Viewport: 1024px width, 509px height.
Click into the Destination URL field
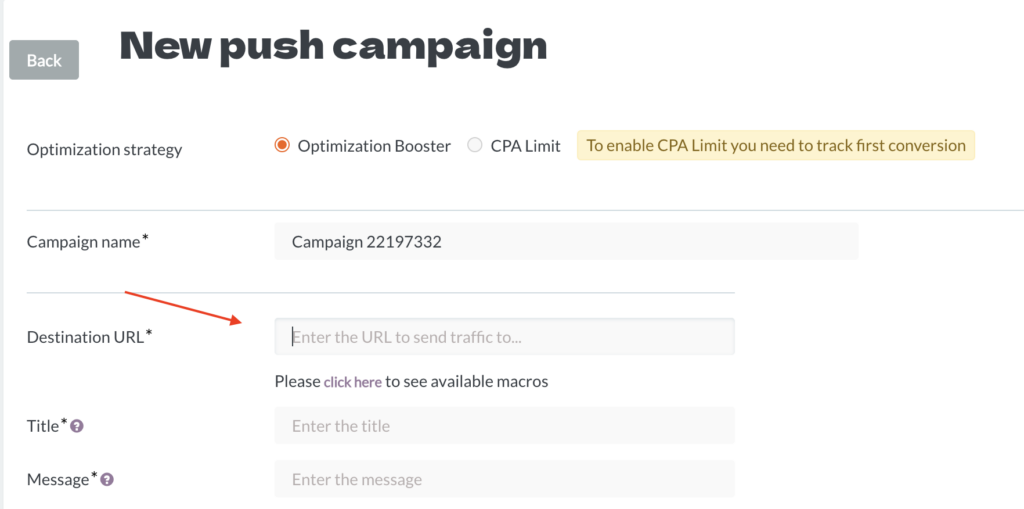click(x=504, y=337)
